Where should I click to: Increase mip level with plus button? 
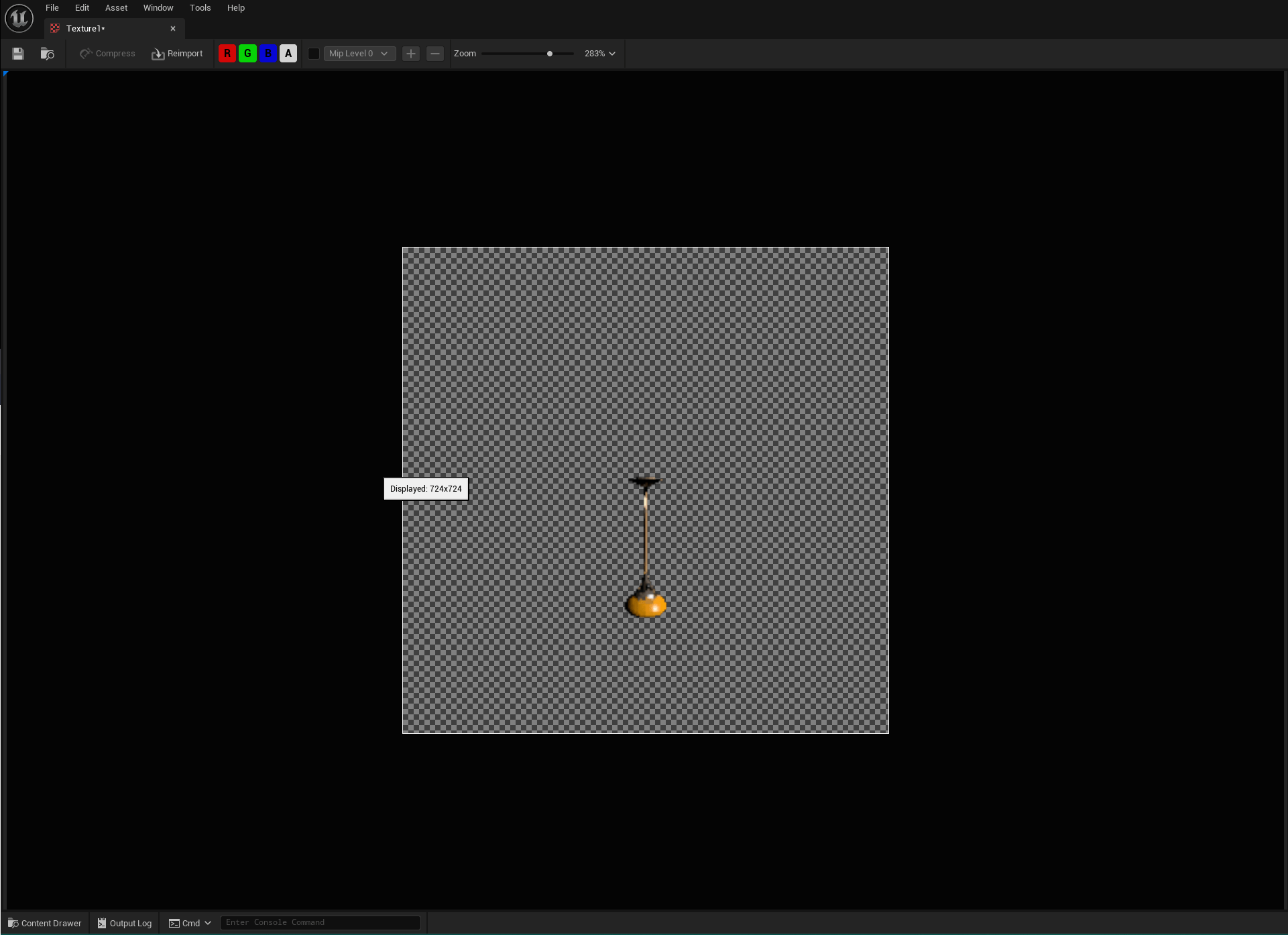411,54
